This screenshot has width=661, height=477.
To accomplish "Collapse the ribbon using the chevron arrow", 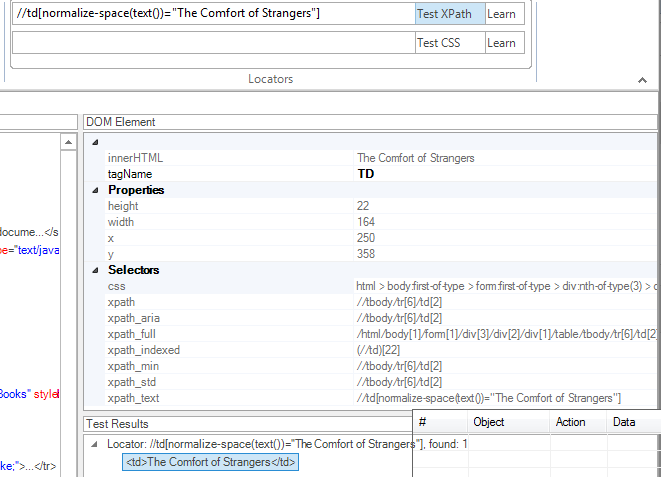I will (x=642, y=80).
